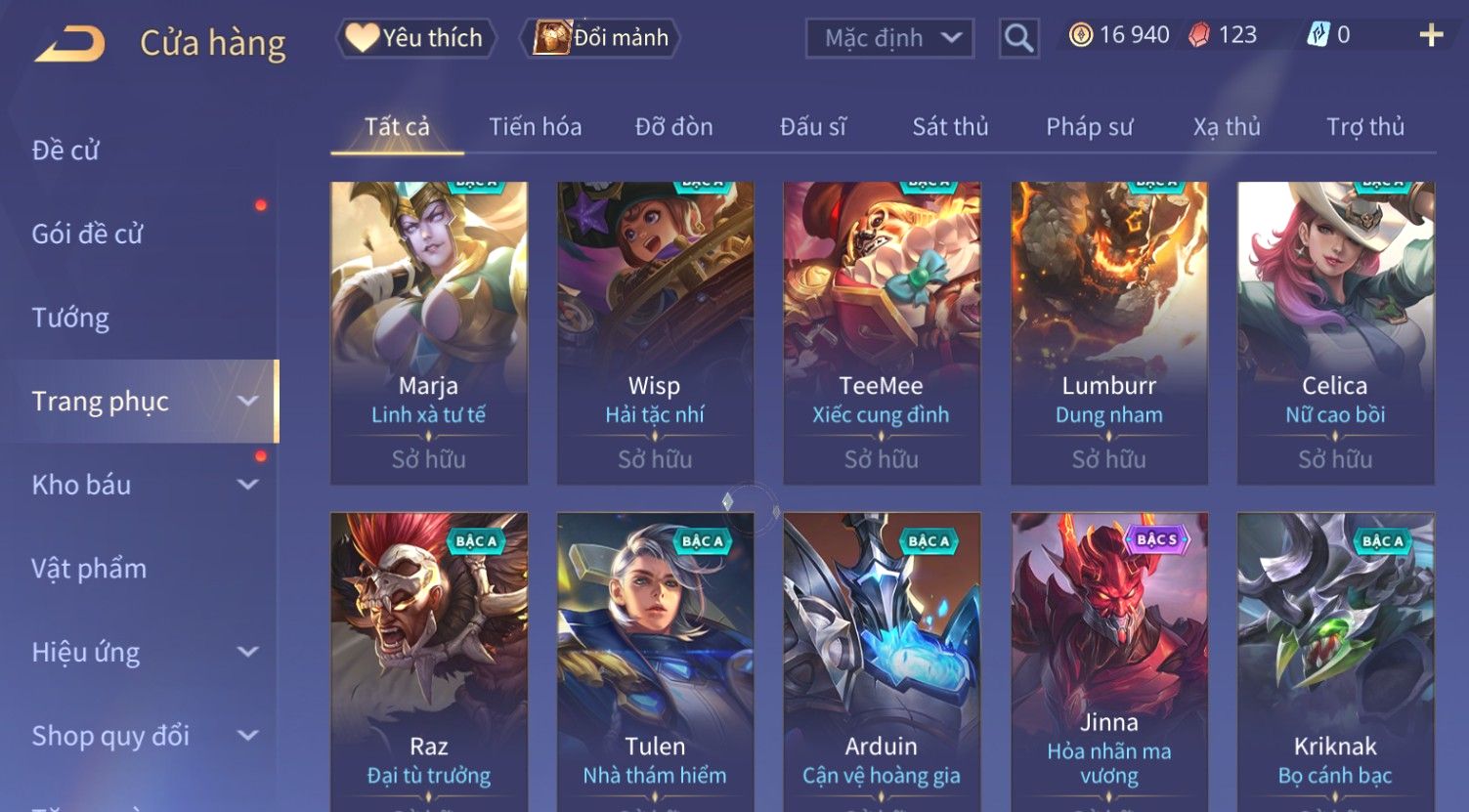Expand the Kho báu sidebar section
1469x812 pixels.
(139, 485)
